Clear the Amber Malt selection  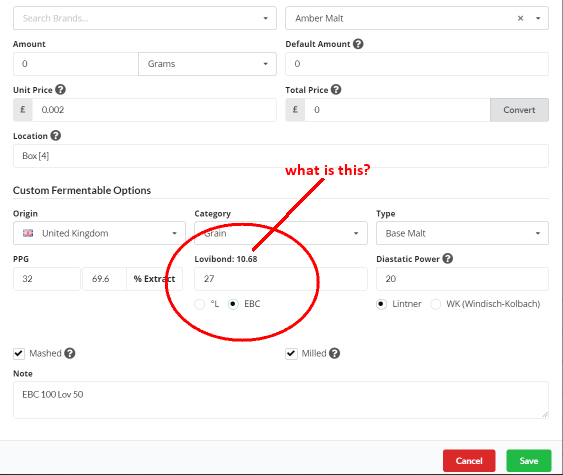pyautogui.click(x=520, y=18)
